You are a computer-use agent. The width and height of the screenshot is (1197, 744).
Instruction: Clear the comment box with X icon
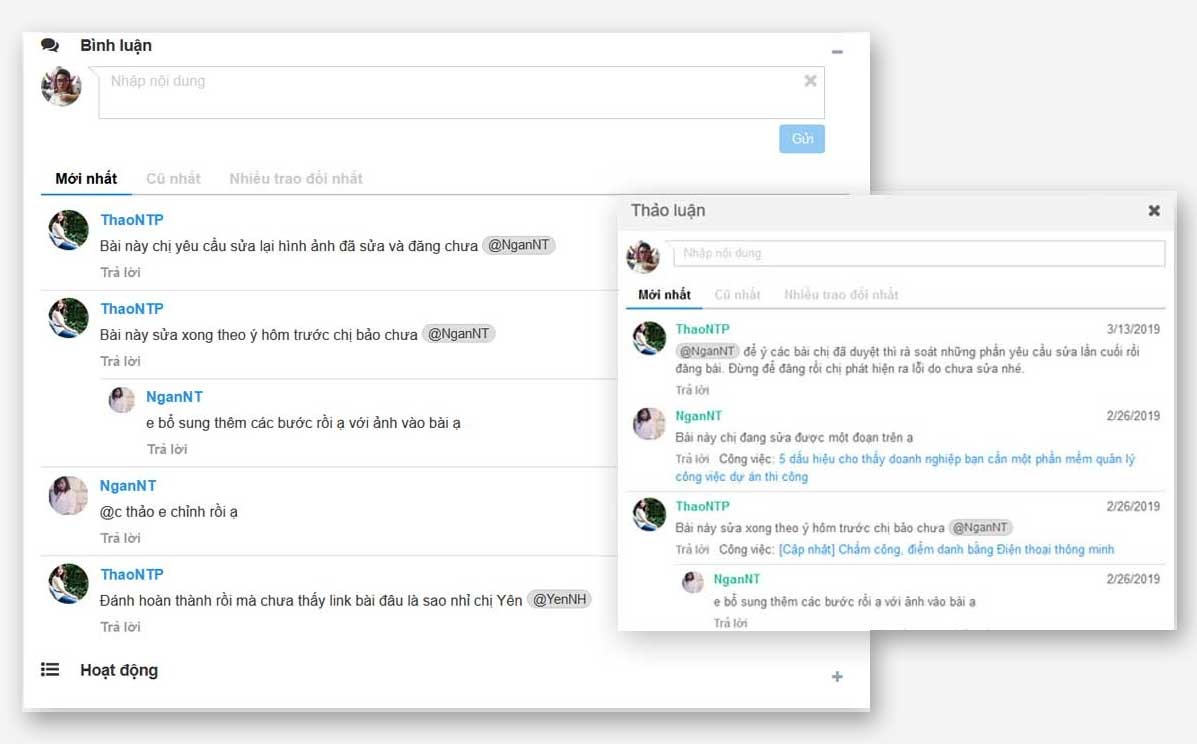point(810,81)
